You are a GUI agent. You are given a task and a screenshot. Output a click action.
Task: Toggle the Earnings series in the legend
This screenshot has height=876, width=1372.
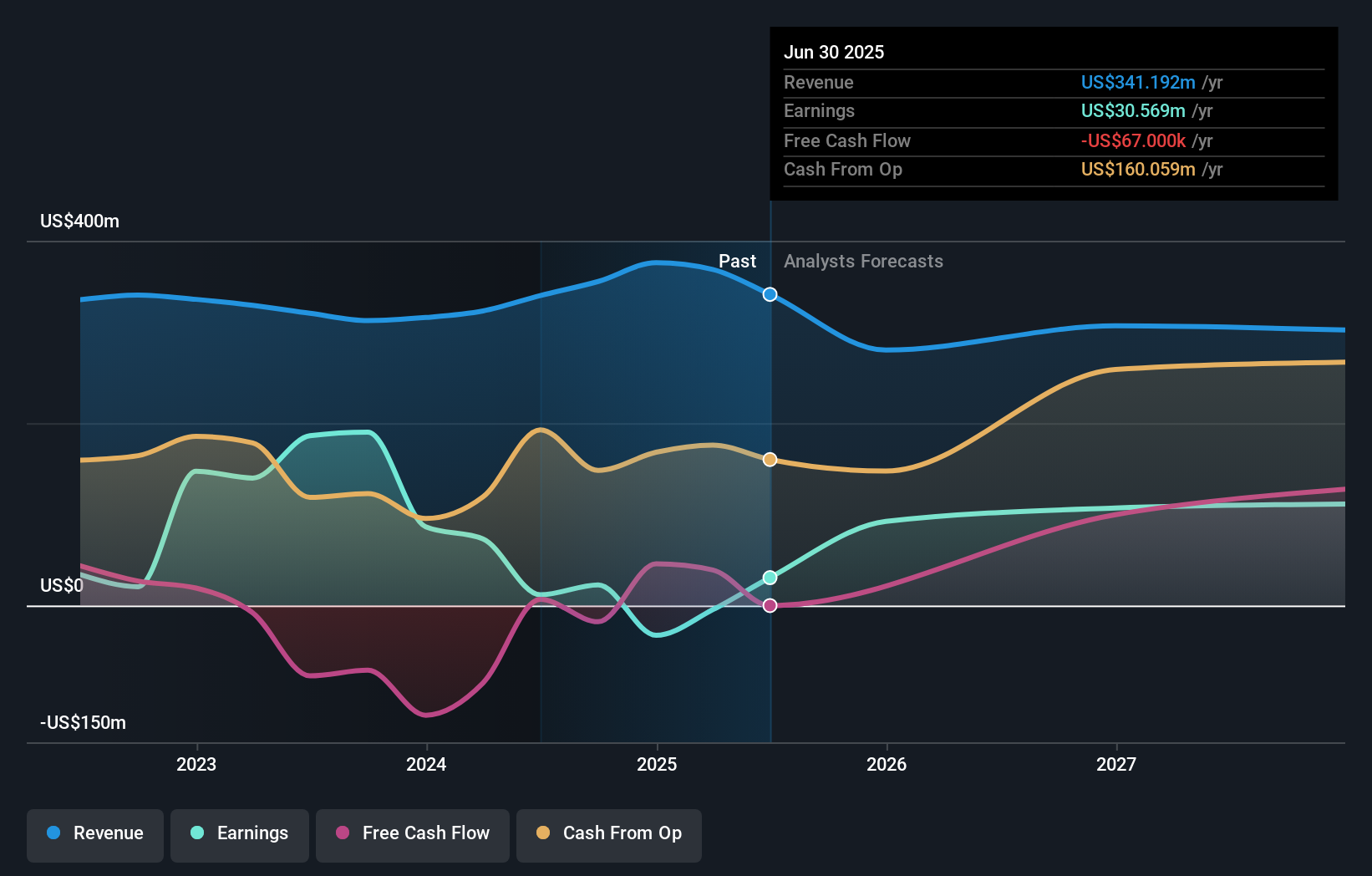point(240,834)
